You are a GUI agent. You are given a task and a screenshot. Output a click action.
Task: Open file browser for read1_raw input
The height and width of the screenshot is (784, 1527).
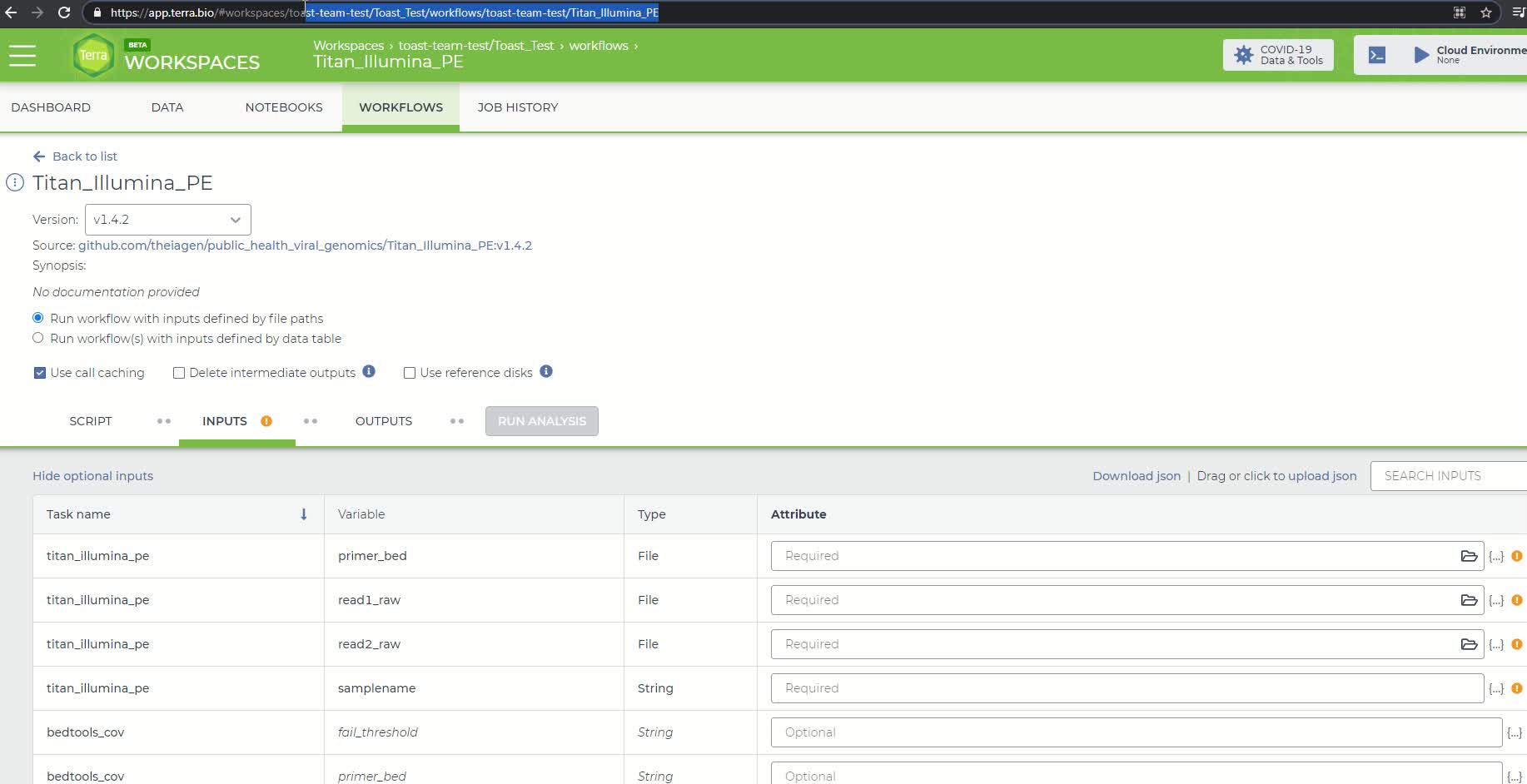1469,600
